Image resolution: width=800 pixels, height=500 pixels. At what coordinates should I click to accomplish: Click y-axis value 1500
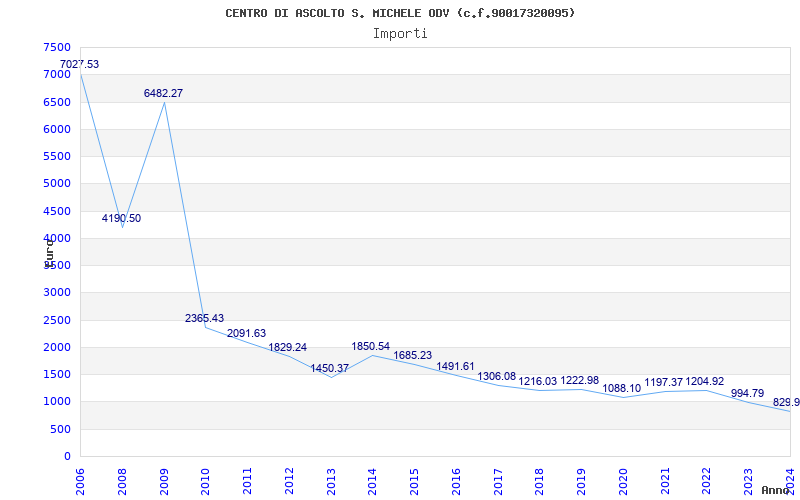pos(57,374)
